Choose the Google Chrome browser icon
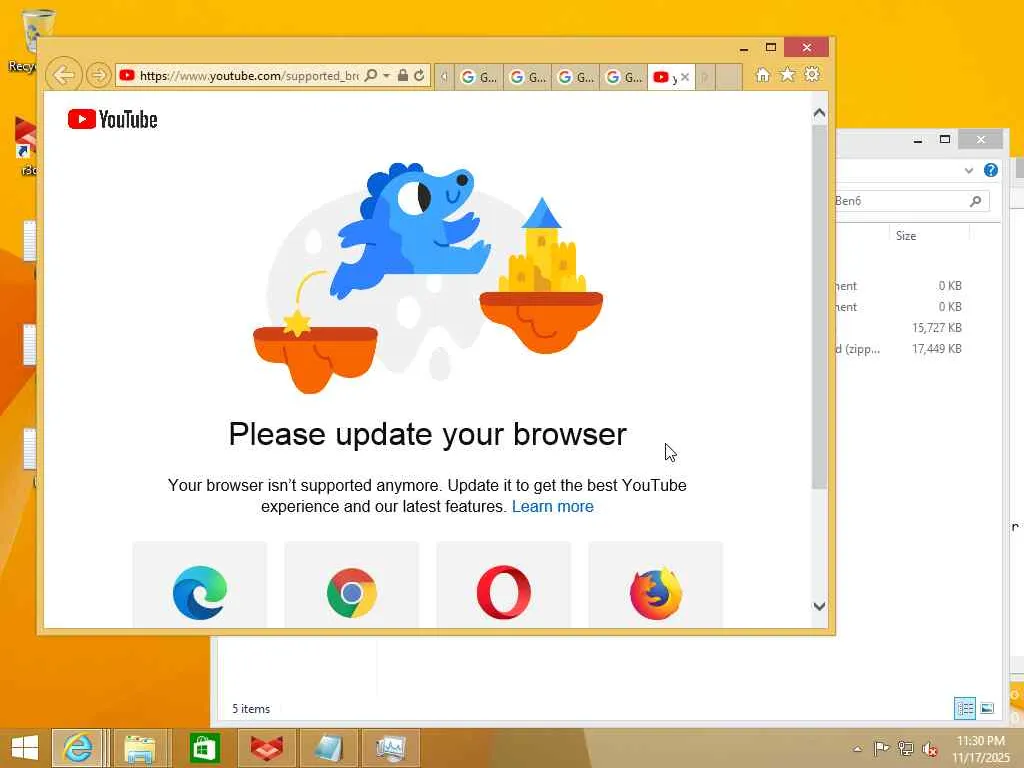This screenshot has height=768, width=1024. pyautogui.click(x=352, y=592)
